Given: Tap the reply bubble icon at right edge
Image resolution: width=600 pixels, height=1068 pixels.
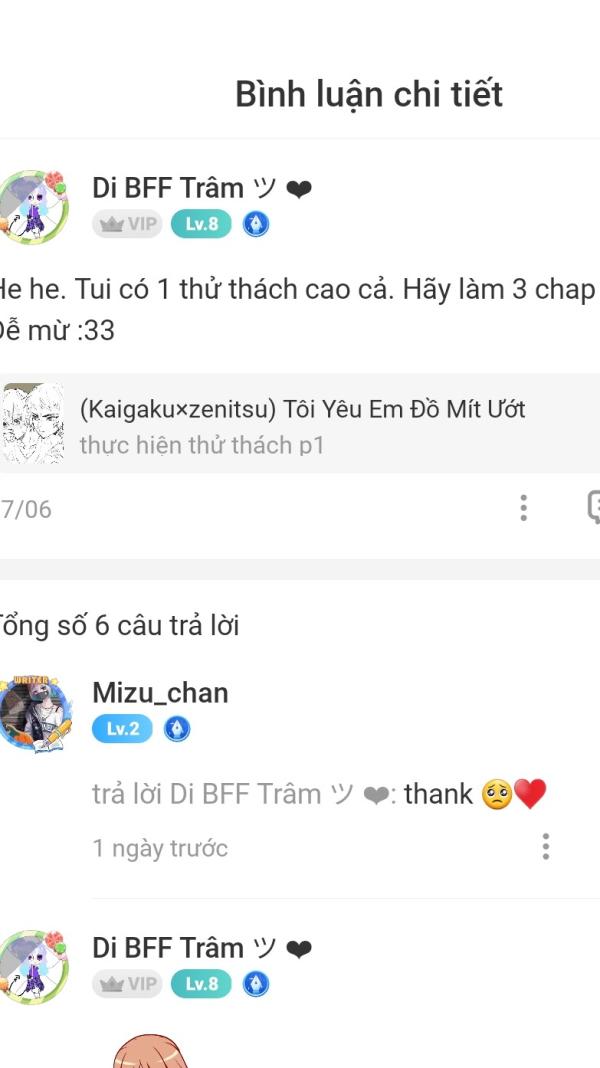Looking at the screenshot, I should (594, 508).
